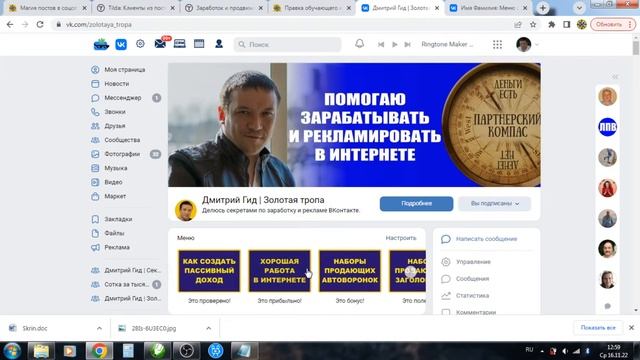This screenshot has height=360, width=640.
Task: Click the ship logo icon in header
Action: pyautogui.click(x=101, y=44)
